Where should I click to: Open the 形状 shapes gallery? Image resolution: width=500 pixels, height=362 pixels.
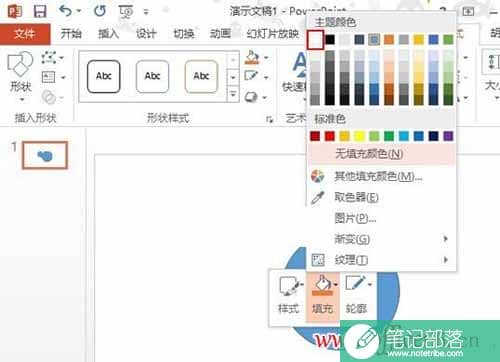(21, 77)
